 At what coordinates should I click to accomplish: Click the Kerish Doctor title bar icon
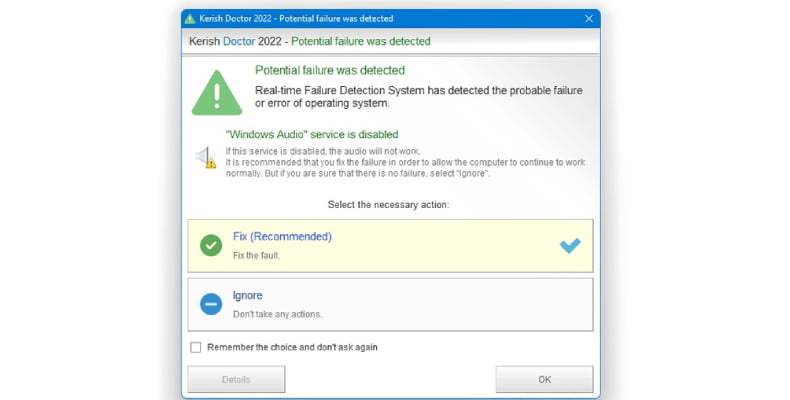point(191,19)
